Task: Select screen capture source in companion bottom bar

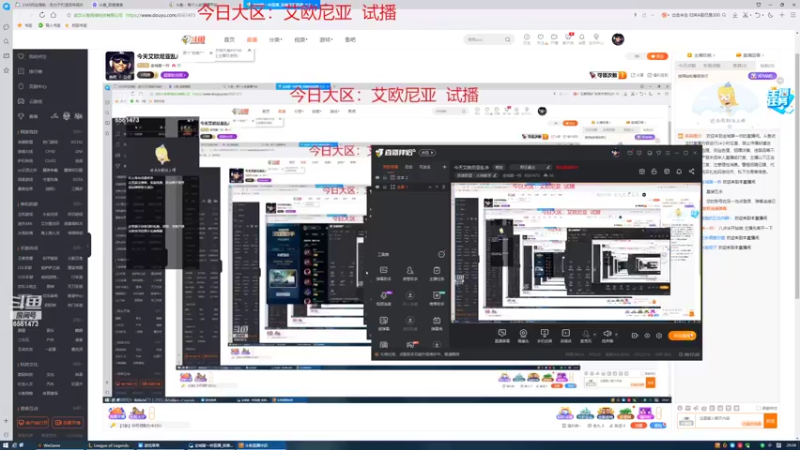Action: point(502,335)
